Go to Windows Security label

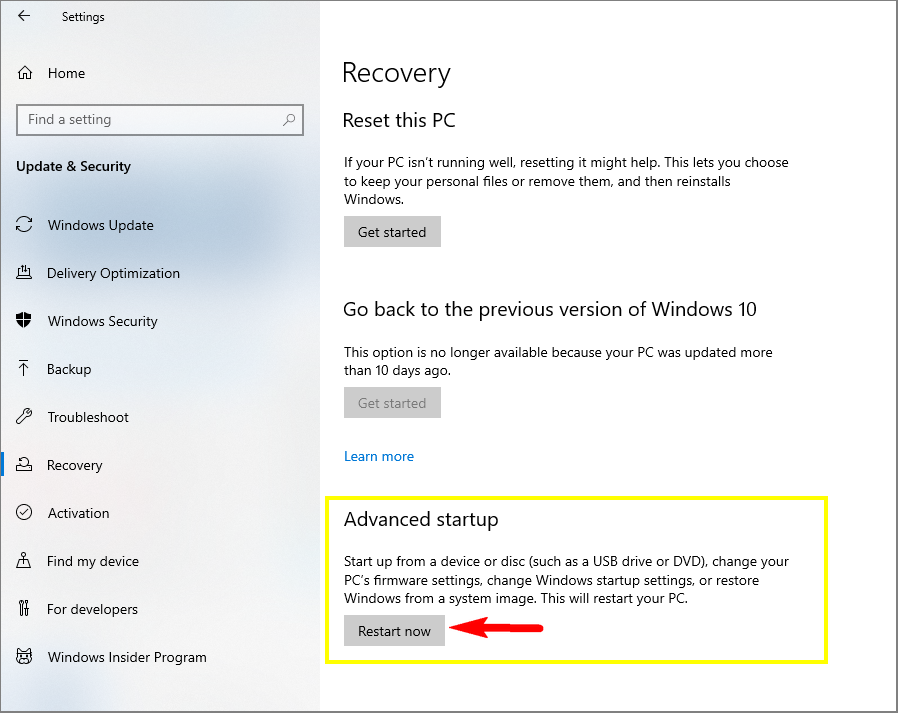pyautogui.click(x=103, y=321)
